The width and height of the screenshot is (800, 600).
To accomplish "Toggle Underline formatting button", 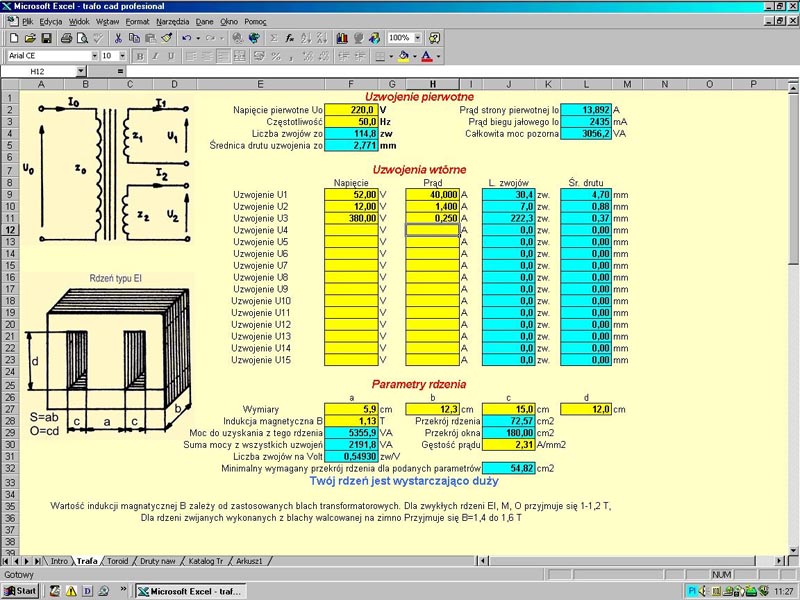I will point(170,56).
